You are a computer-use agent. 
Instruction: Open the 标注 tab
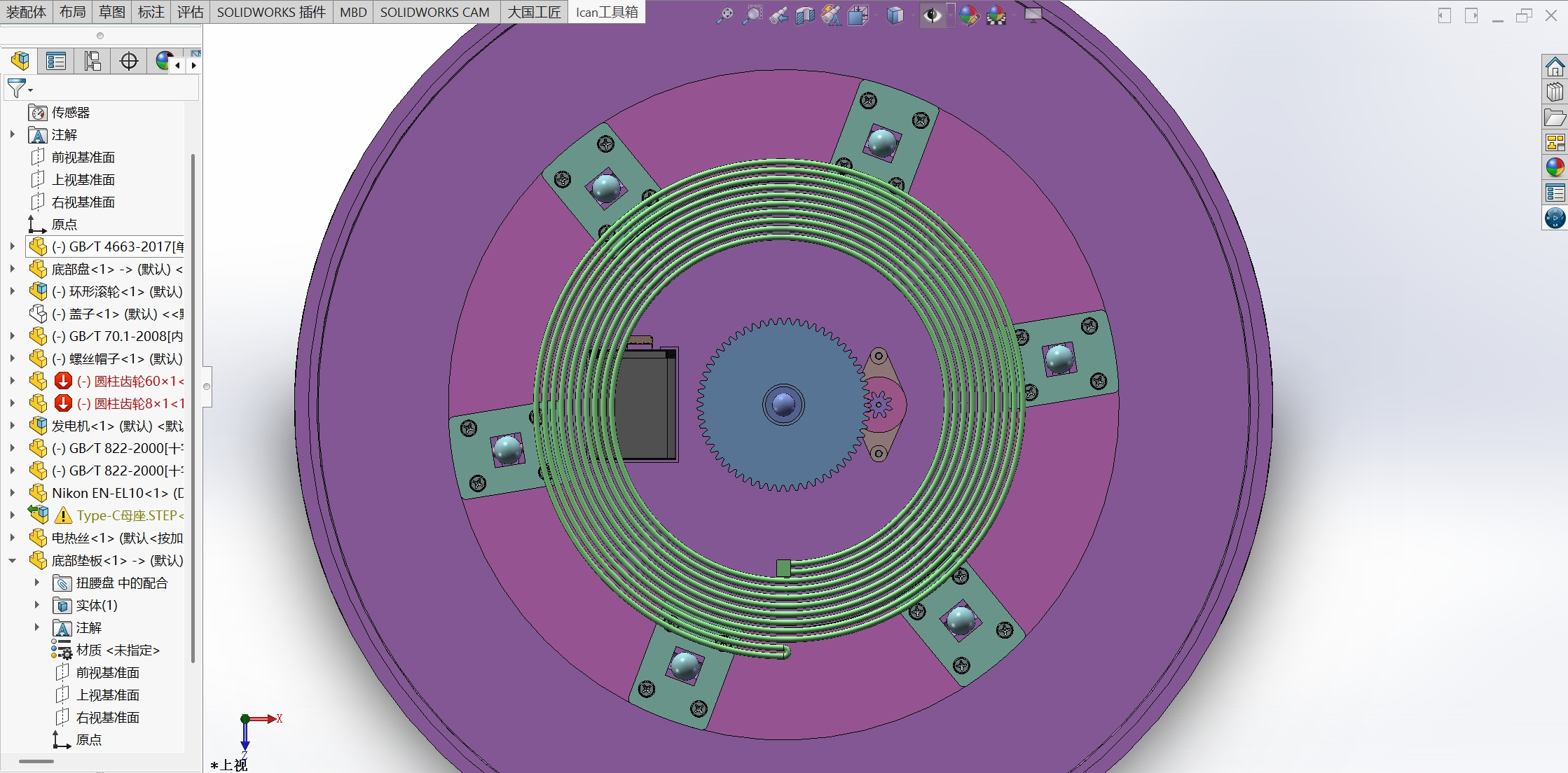(151, 12)
